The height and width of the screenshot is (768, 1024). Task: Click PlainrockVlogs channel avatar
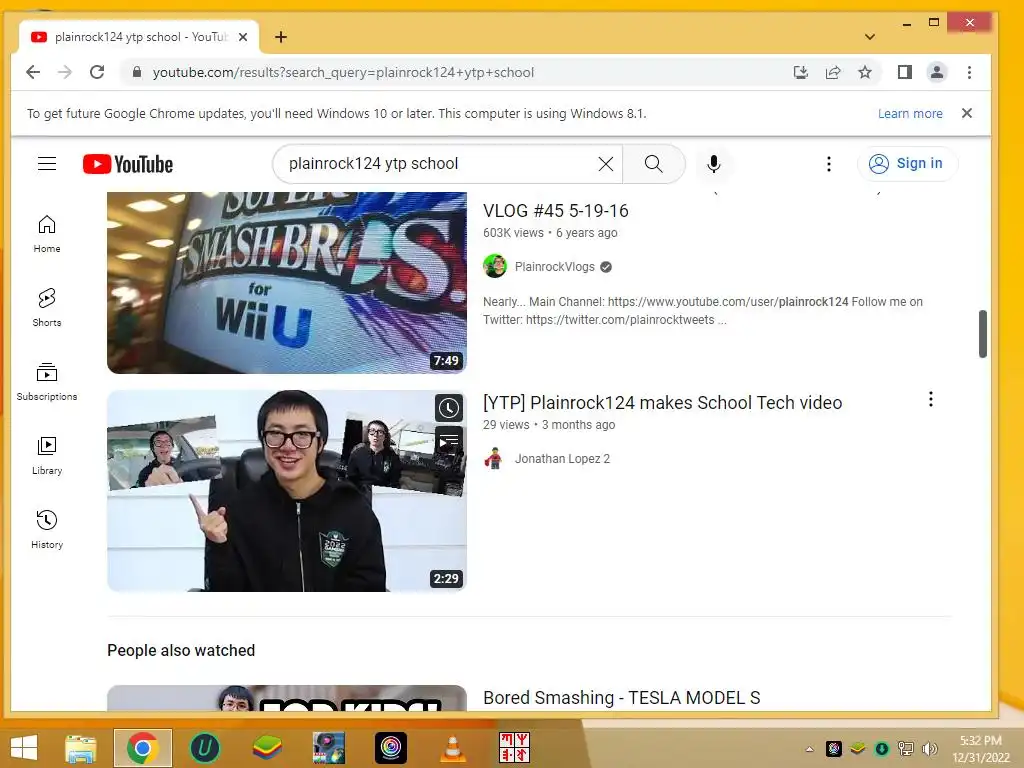tap(495, 266)
